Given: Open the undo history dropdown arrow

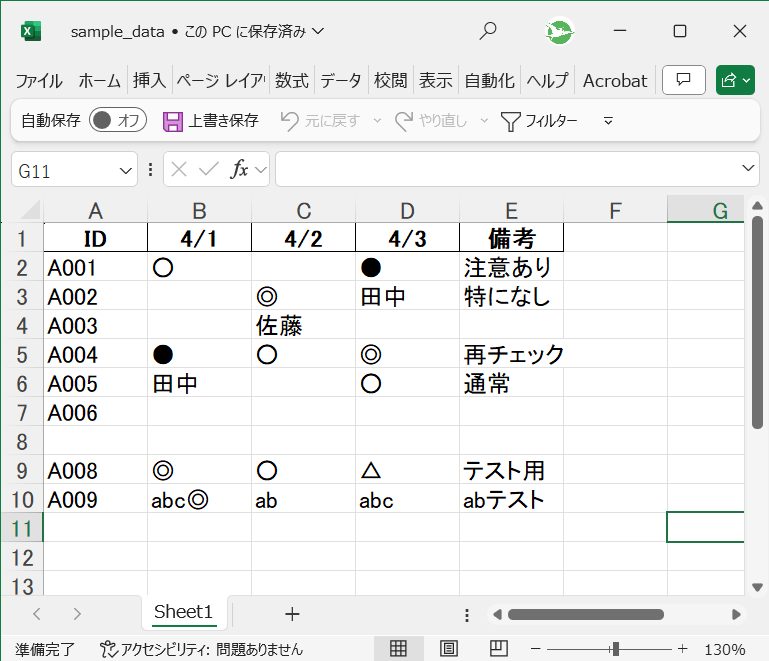Looking at the screenshot, I should point(377,121).
